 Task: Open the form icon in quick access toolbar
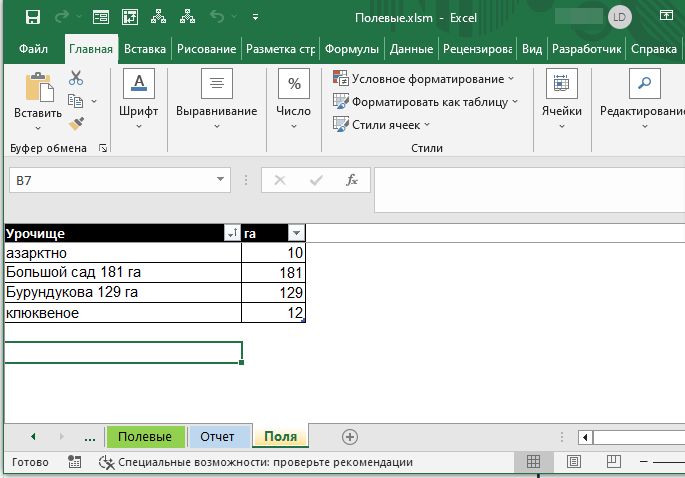(101, 17)
